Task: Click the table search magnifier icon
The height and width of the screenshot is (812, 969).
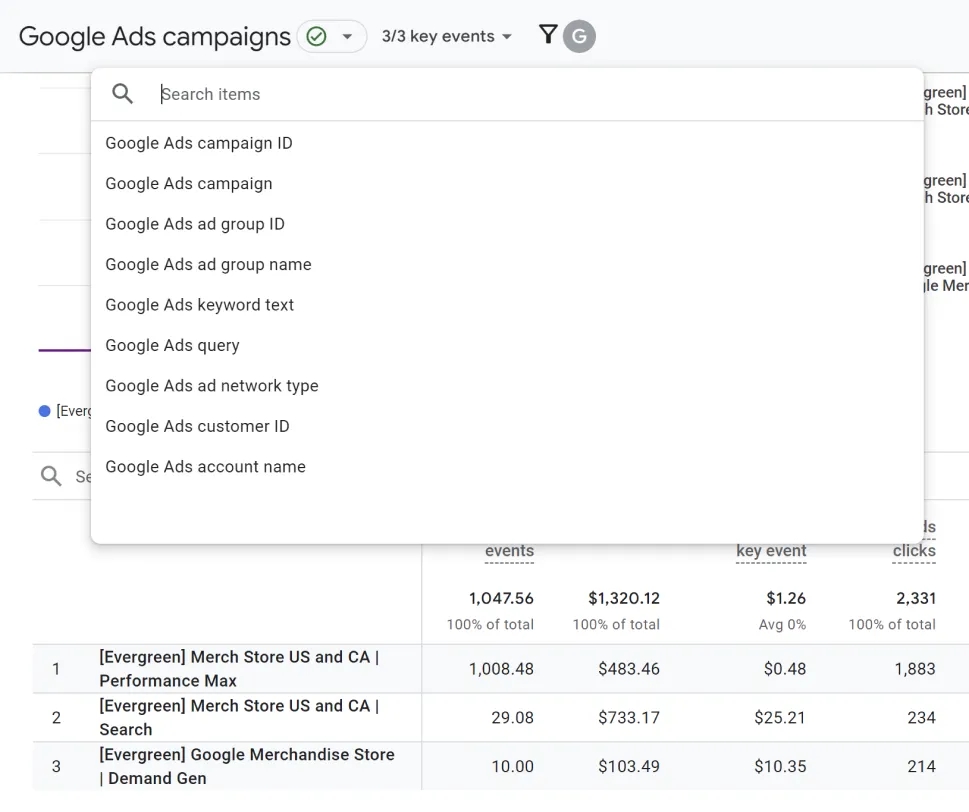Action: (x=51, y=476)
